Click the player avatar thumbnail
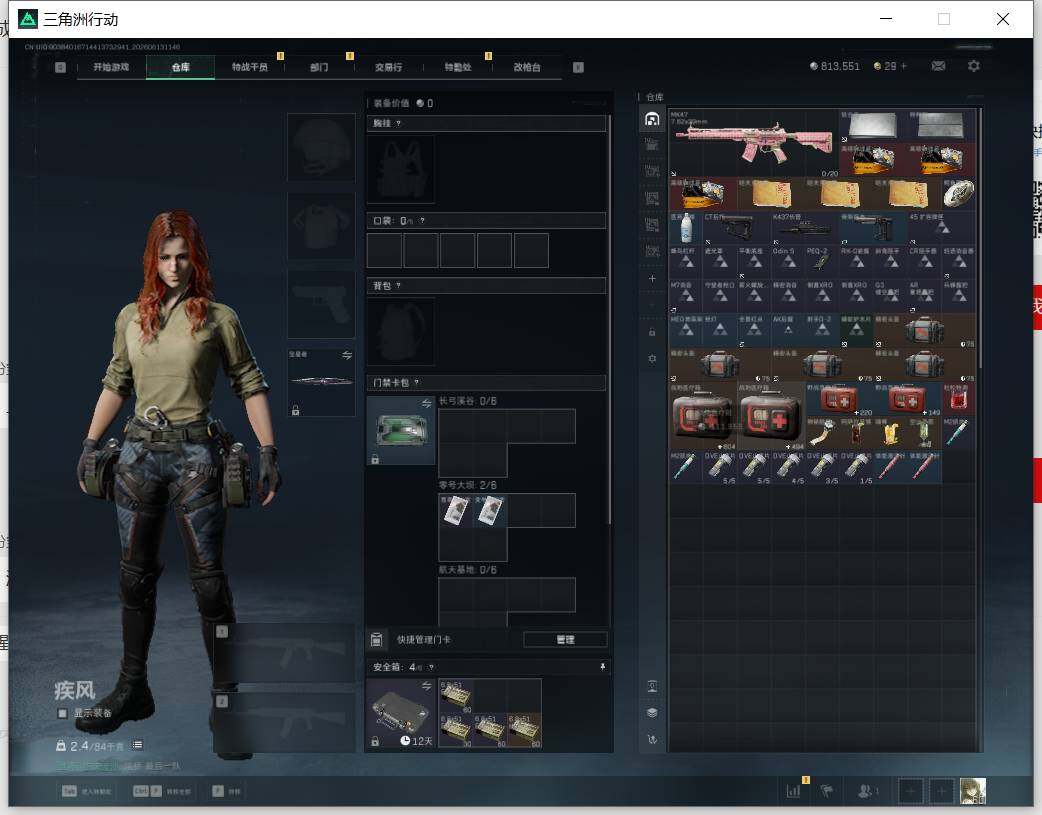 [x=973, y=791]
